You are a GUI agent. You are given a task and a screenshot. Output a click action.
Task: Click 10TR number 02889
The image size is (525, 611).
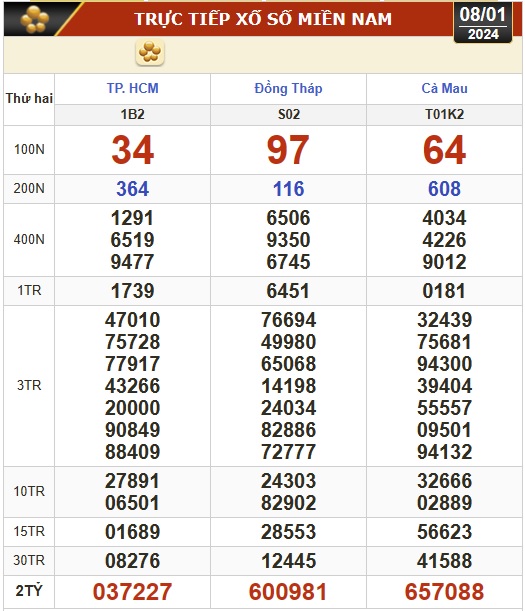click(444, 503)
